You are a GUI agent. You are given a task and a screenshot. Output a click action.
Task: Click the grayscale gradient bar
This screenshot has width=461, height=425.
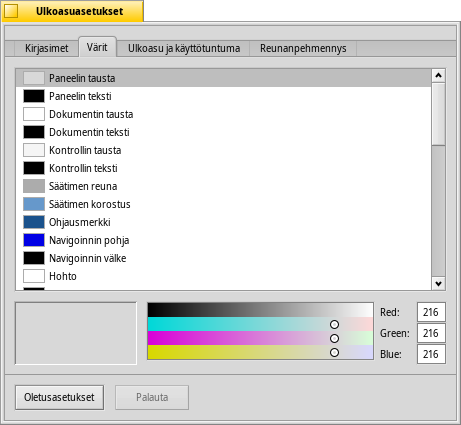260,310
